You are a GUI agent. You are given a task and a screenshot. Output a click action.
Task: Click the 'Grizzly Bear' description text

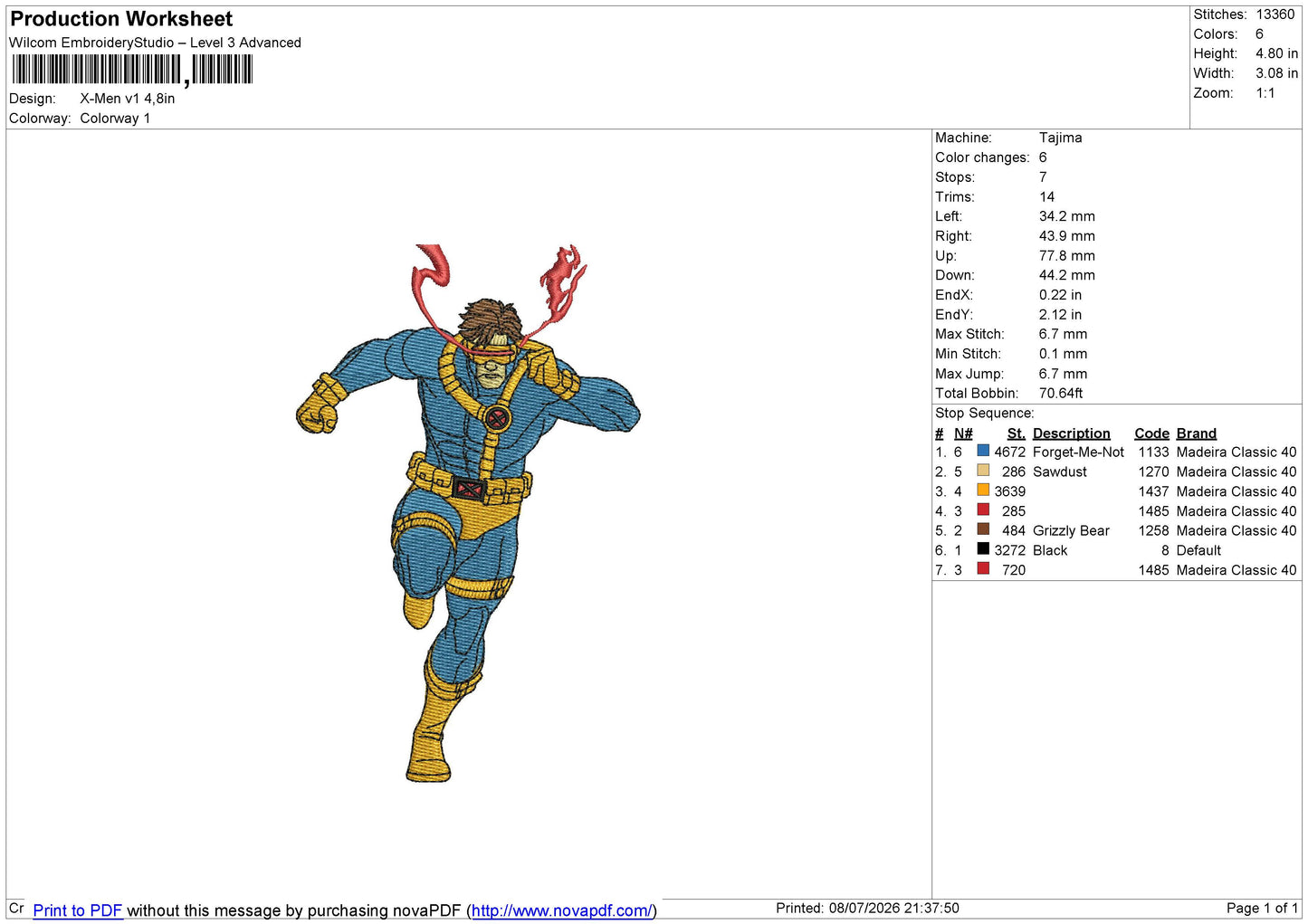point(1071,530)
